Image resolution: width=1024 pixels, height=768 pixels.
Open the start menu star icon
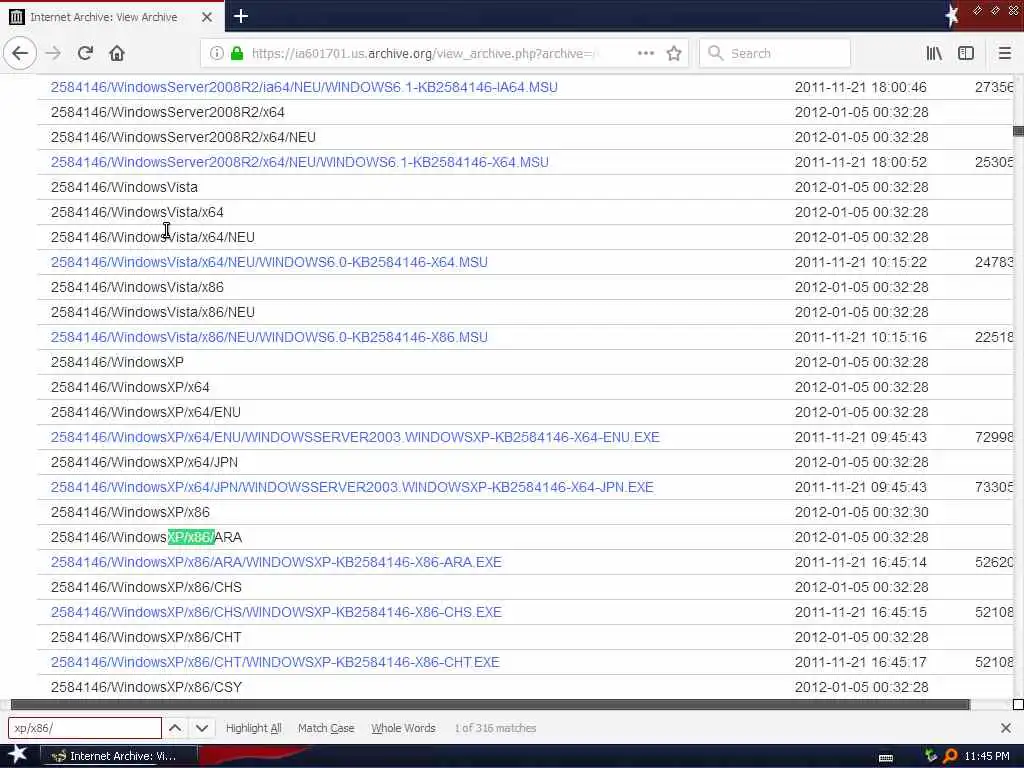16,755
